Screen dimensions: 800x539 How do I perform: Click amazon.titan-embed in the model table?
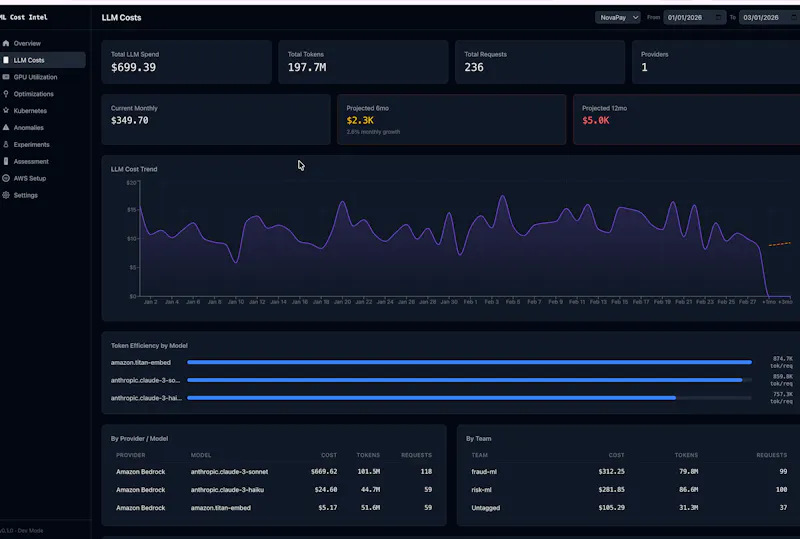221,508
